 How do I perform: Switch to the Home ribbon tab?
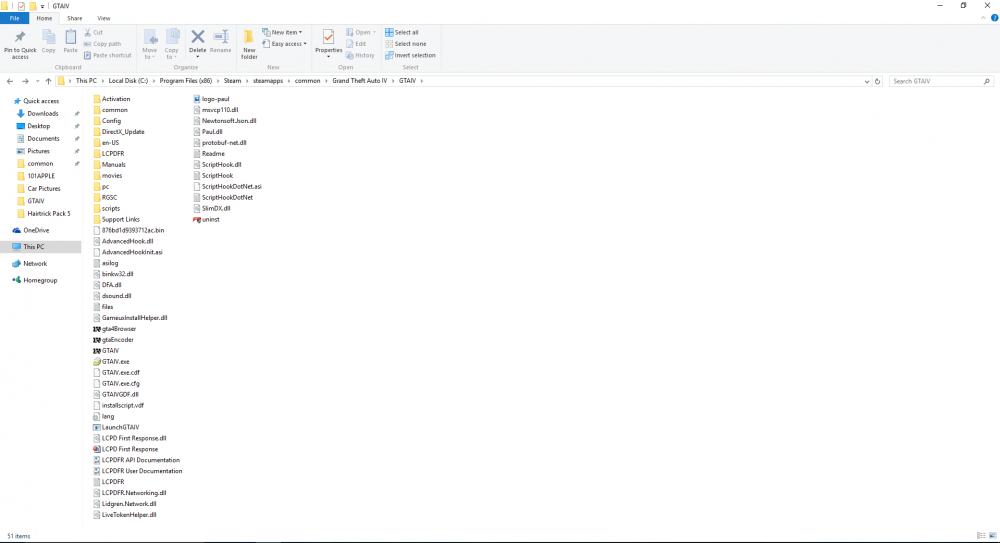(x=44, y=19)
